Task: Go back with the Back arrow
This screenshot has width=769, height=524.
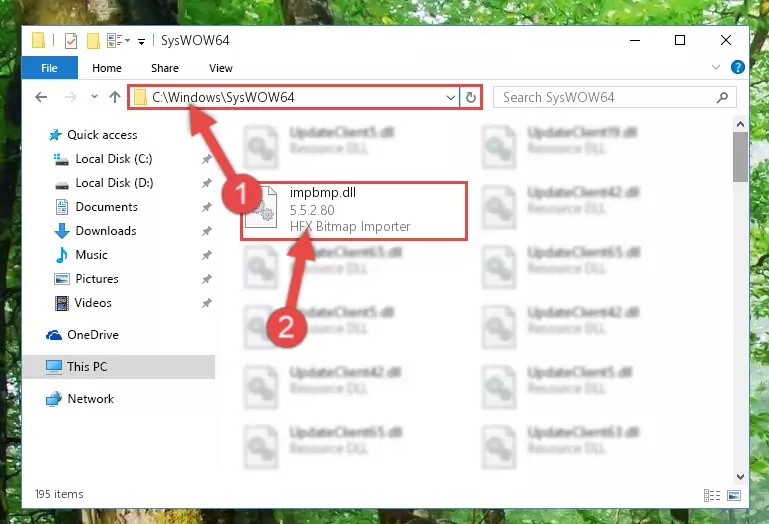Action: (x=41, y=97)
